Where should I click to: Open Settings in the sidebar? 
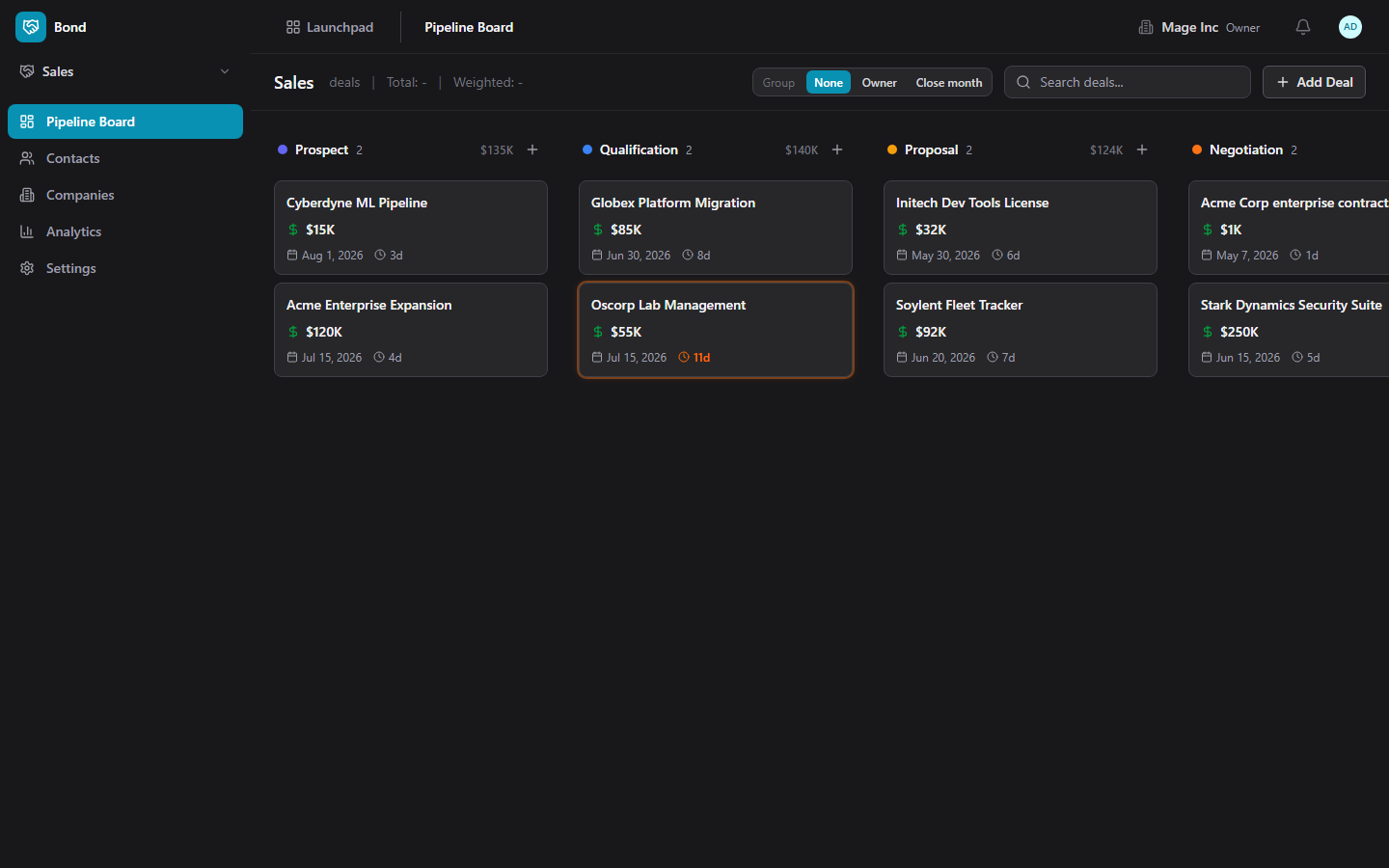[x=70, y=268]
